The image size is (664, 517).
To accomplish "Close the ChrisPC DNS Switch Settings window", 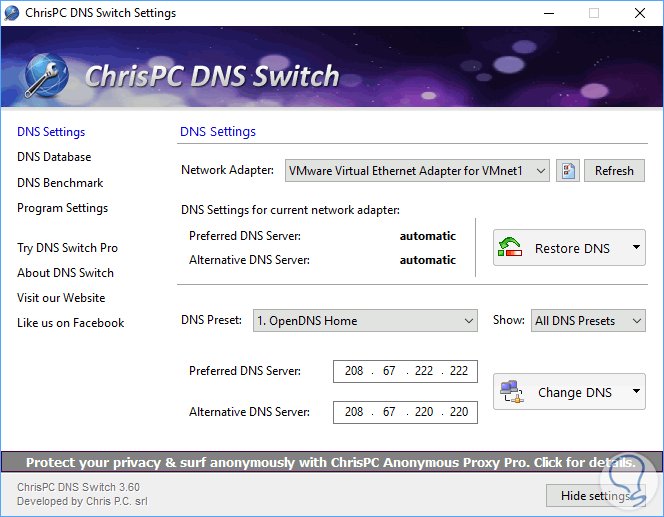I will pos(640,13).
